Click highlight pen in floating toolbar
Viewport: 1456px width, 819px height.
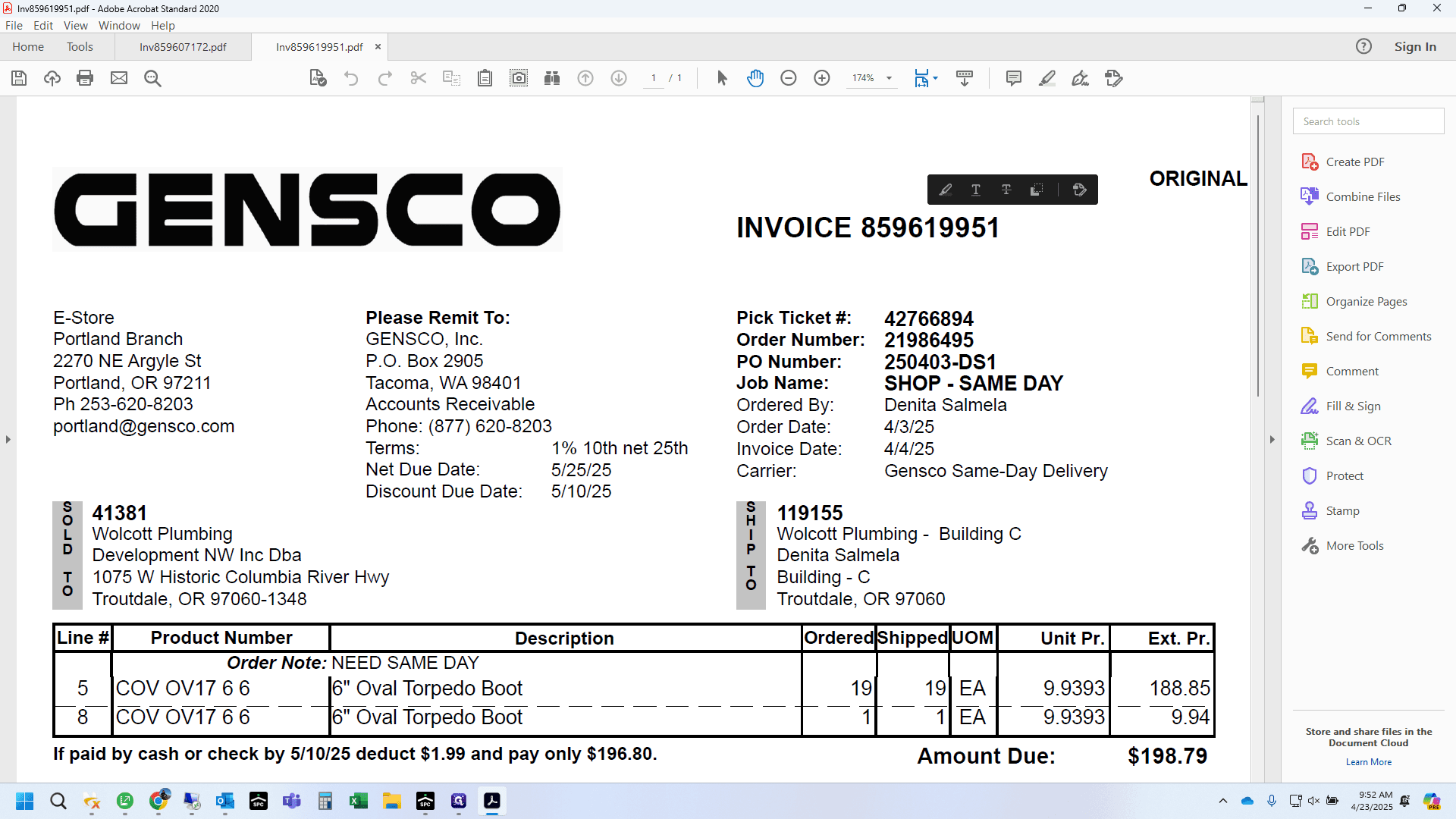pyautogui.click(x=946, y=190)
